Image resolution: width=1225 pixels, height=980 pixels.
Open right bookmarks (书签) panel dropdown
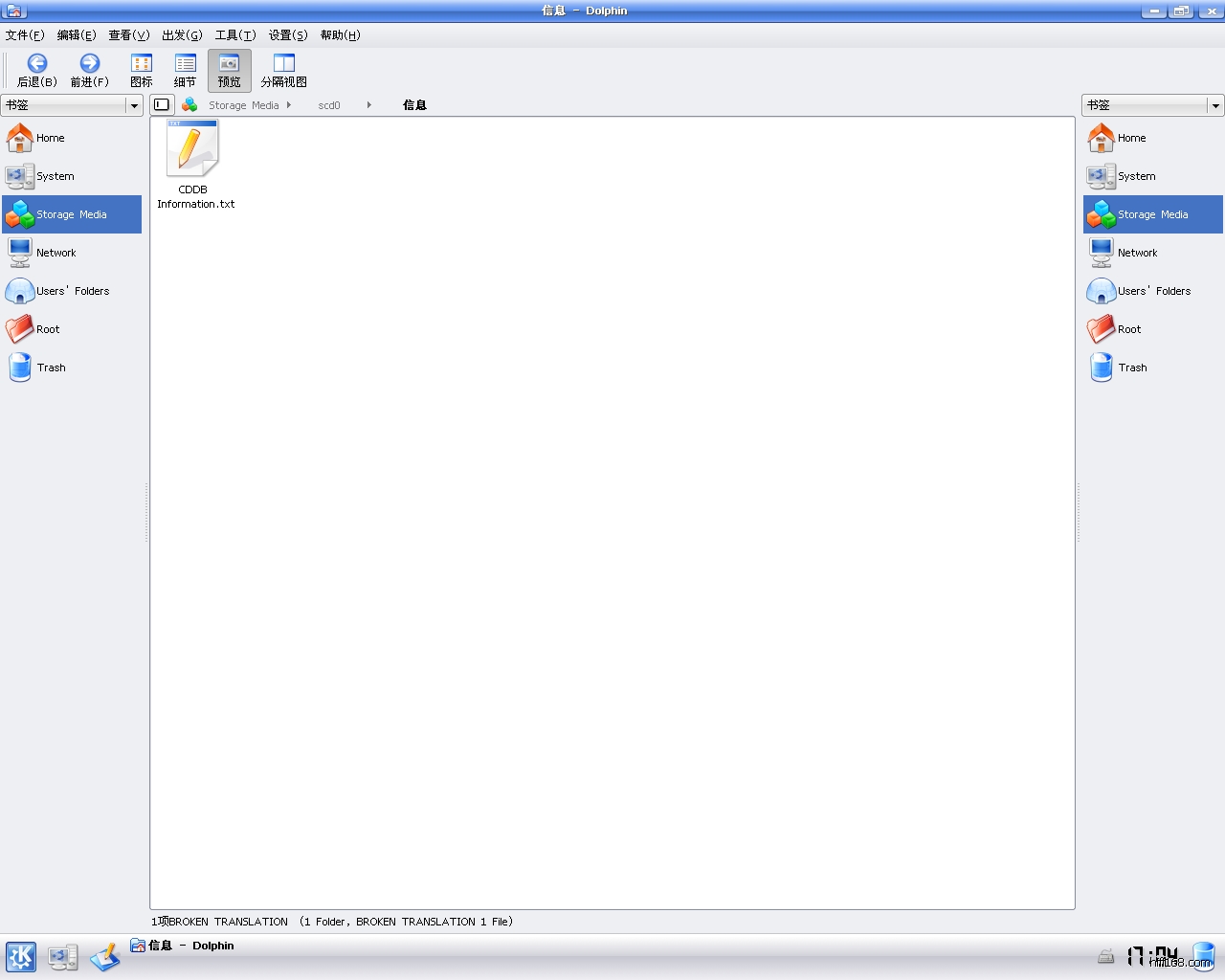click(x=1215, y=105)
